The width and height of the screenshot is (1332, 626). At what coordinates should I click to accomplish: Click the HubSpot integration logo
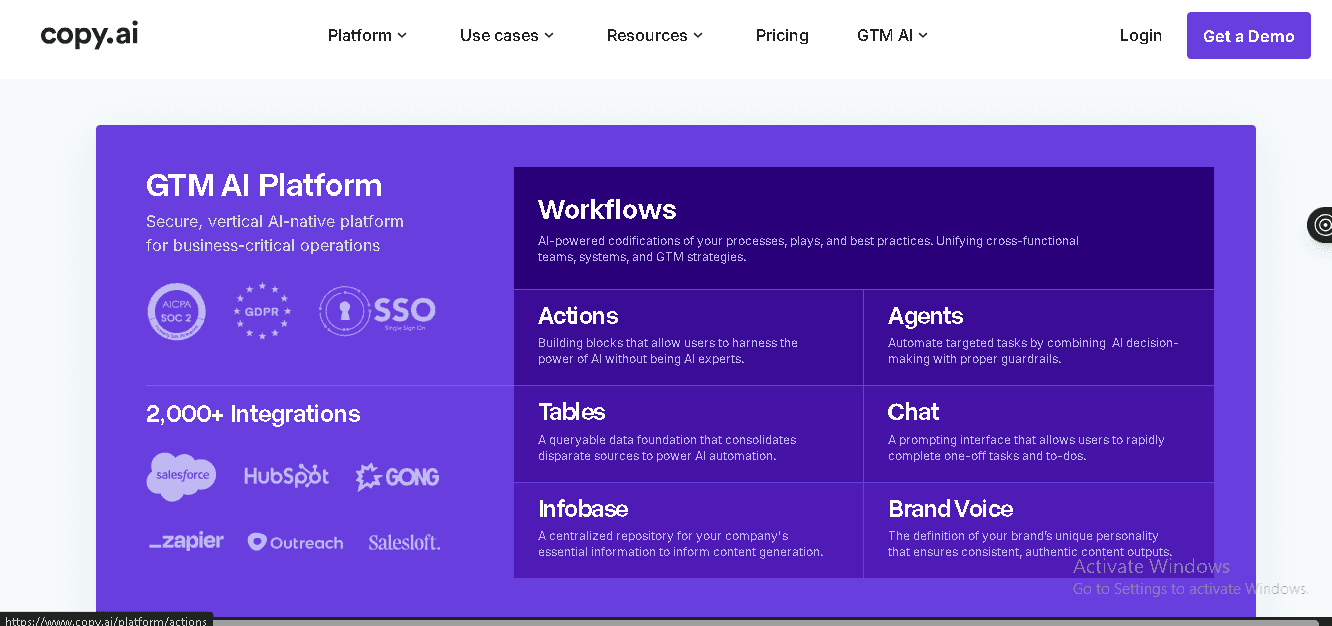coord(286,476)
